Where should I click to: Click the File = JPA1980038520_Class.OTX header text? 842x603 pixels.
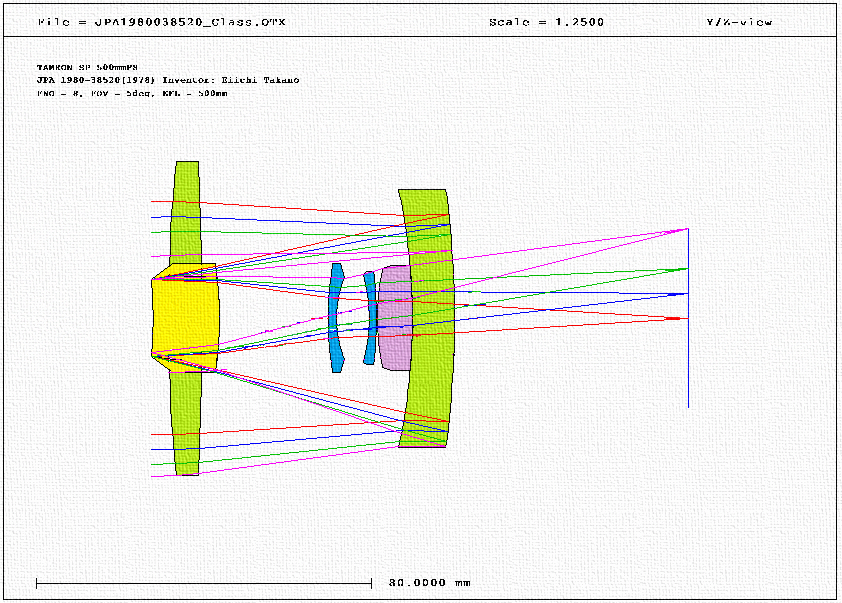pyautogui.click(x=162, y=22)
